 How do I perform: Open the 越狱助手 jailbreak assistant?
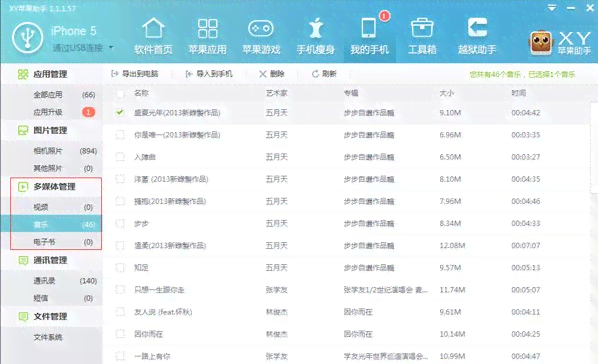477,37
